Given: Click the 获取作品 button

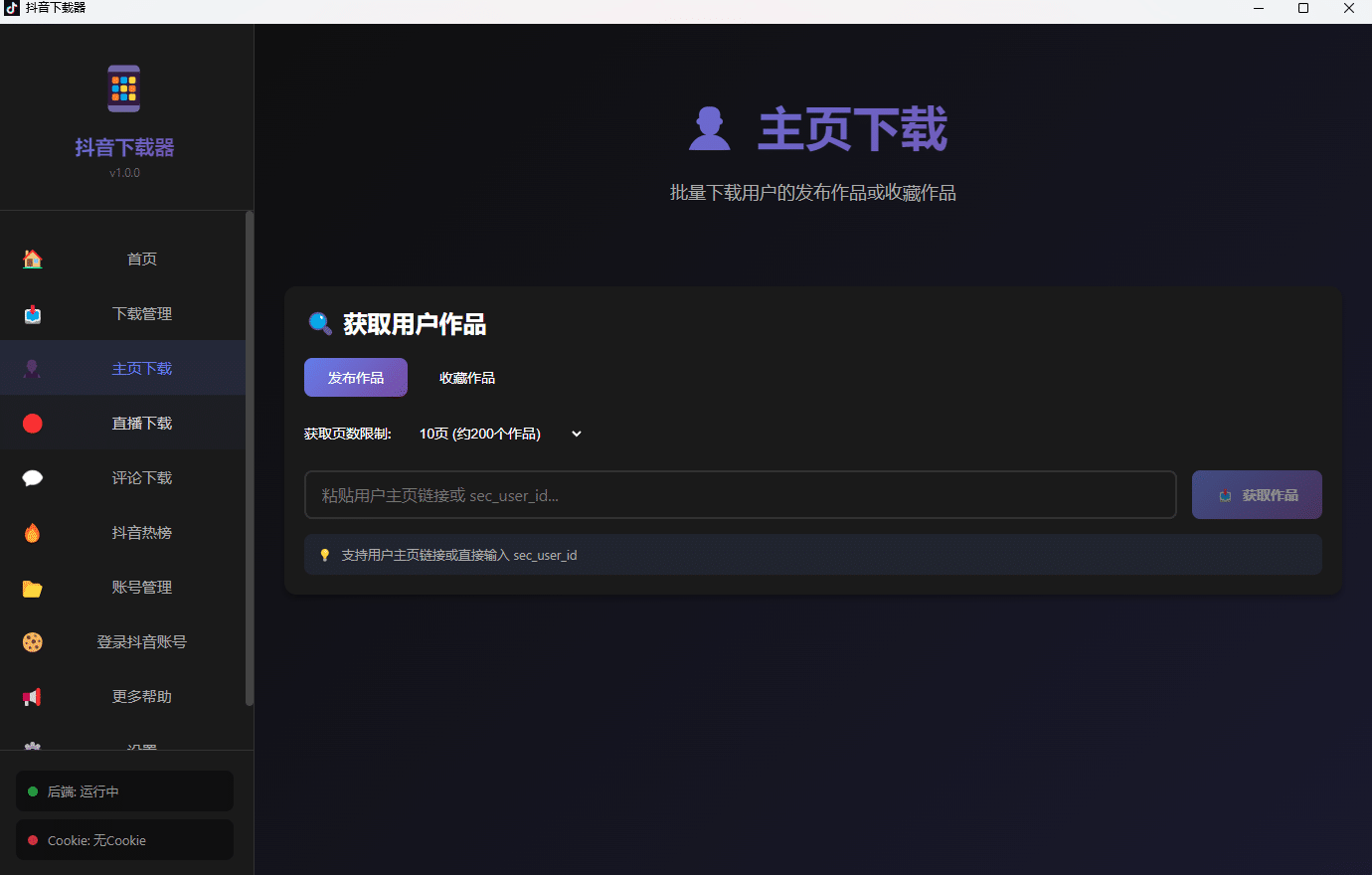Looking at the screenshot, I should (1257, 494).
